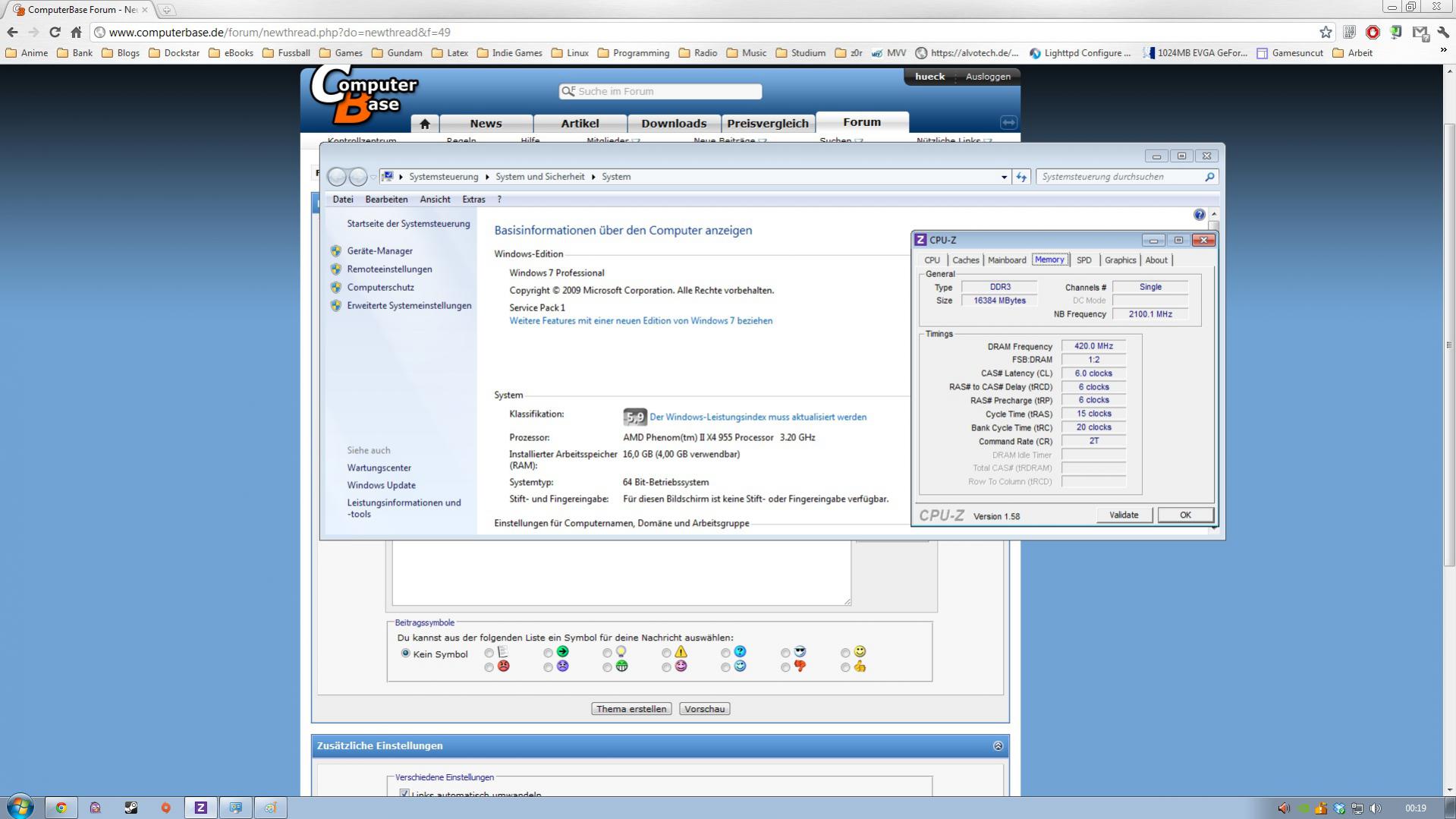Viewport: 1456px width, 819px height.
Task: Open the Paint taskbar button
Action: coord(271,808)
